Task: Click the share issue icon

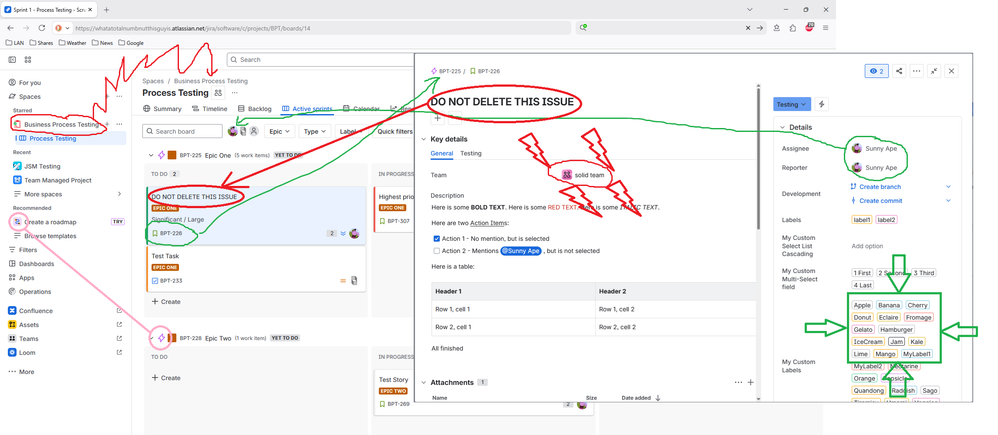Action: coord(899,71)
